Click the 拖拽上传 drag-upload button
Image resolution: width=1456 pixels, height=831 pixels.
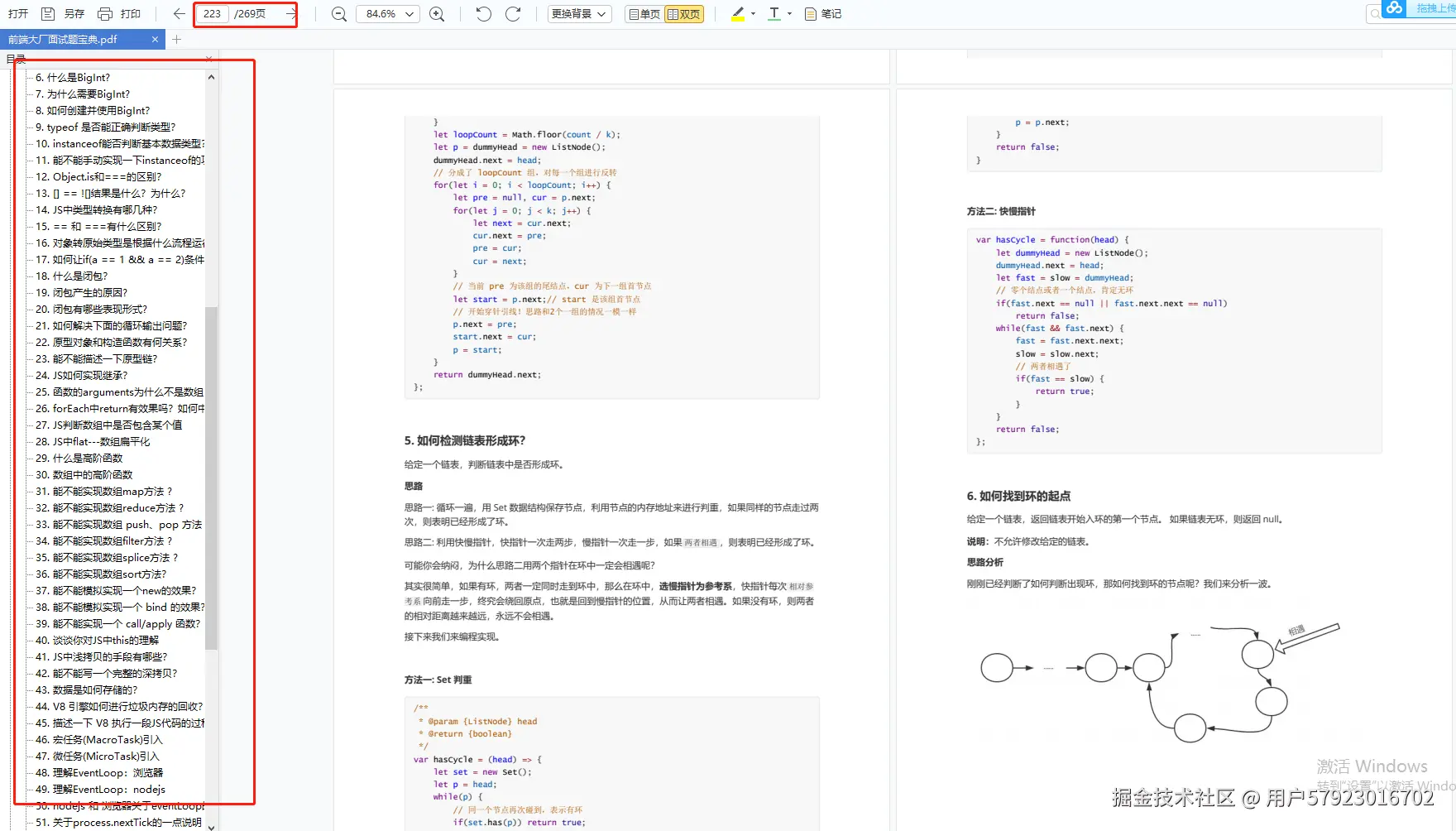coord(1435,8)
